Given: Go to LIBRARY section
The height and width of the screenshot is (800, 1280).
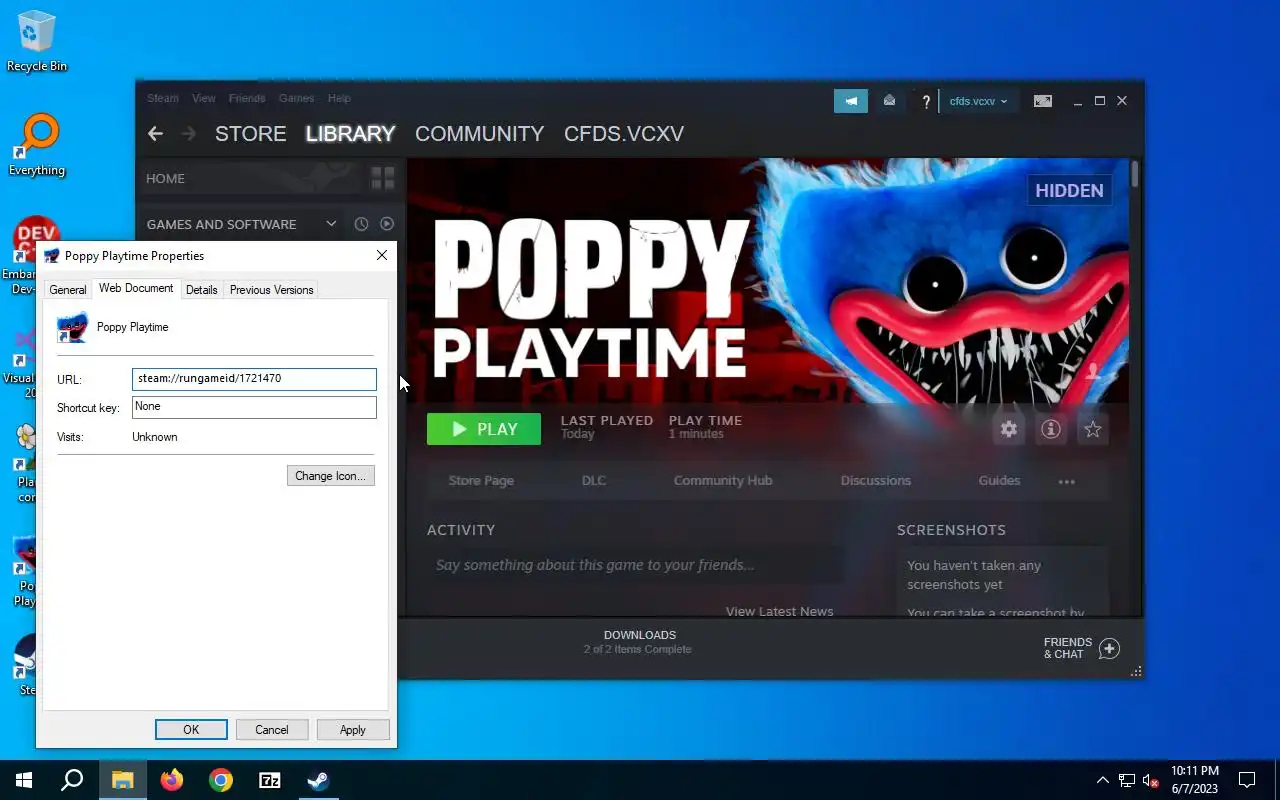Looking at the screenshot, I should point(351,133).
